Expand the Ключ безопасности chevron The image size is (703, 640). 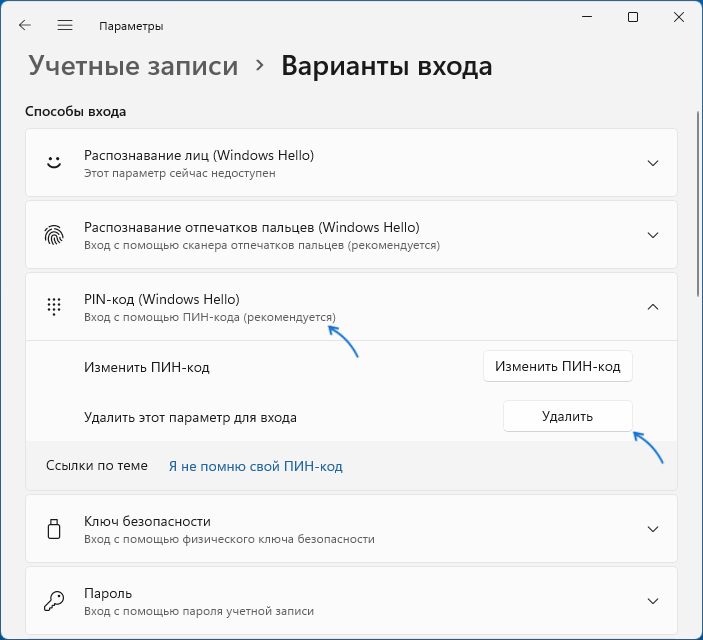click(653, 529)
